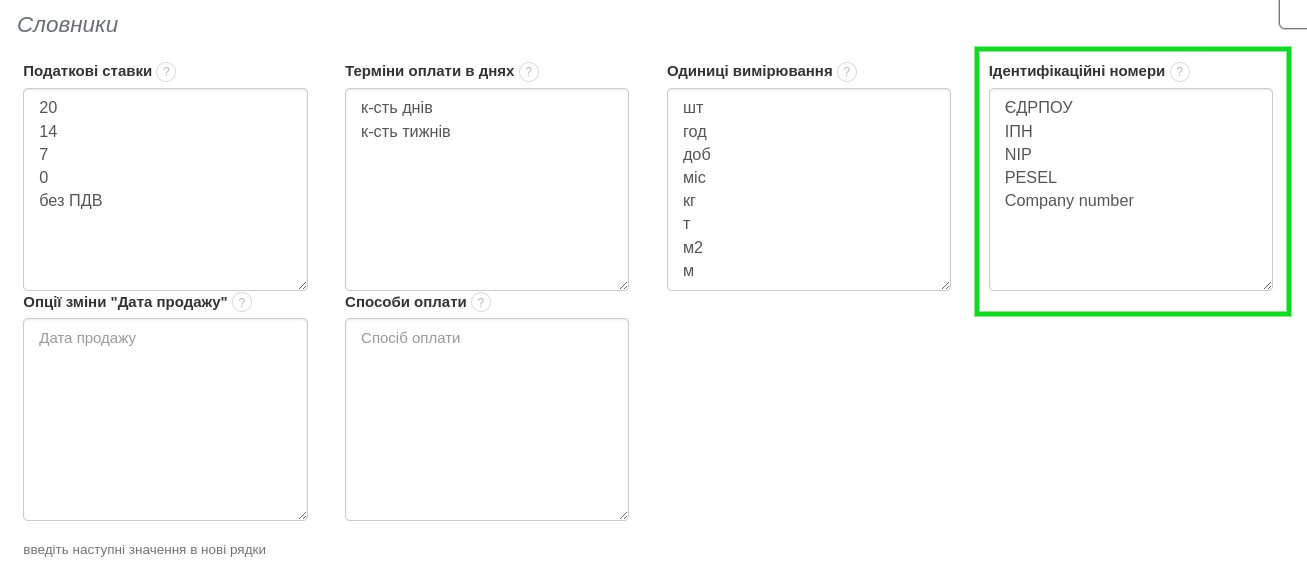Click into the "Спосіб оплати" text area
Viewport: 1307px width, 572px height.
pos(487,419)
